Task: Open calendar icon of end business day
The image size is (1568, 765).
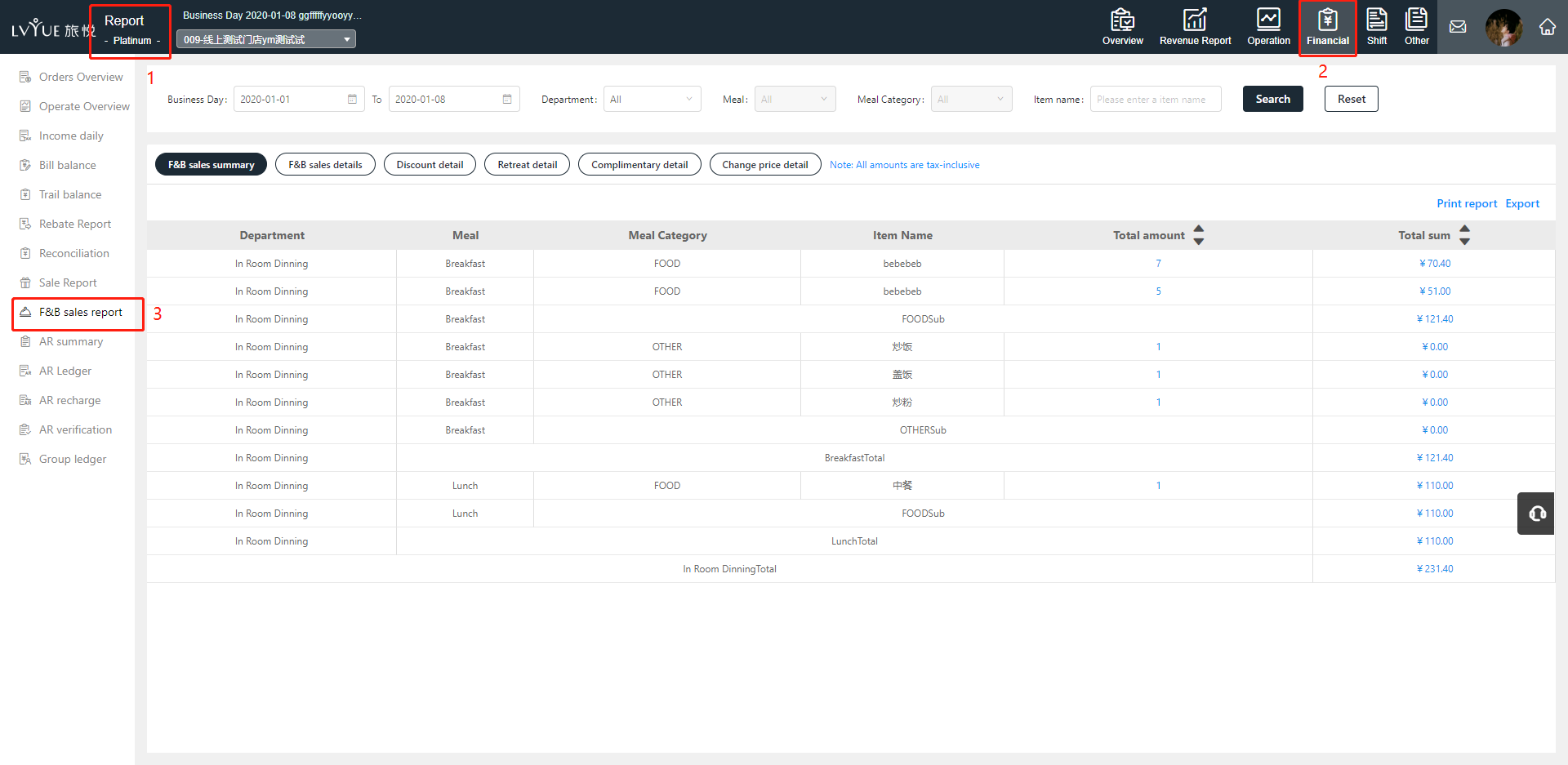Action: pyautogui.click(x=507, y=99)
